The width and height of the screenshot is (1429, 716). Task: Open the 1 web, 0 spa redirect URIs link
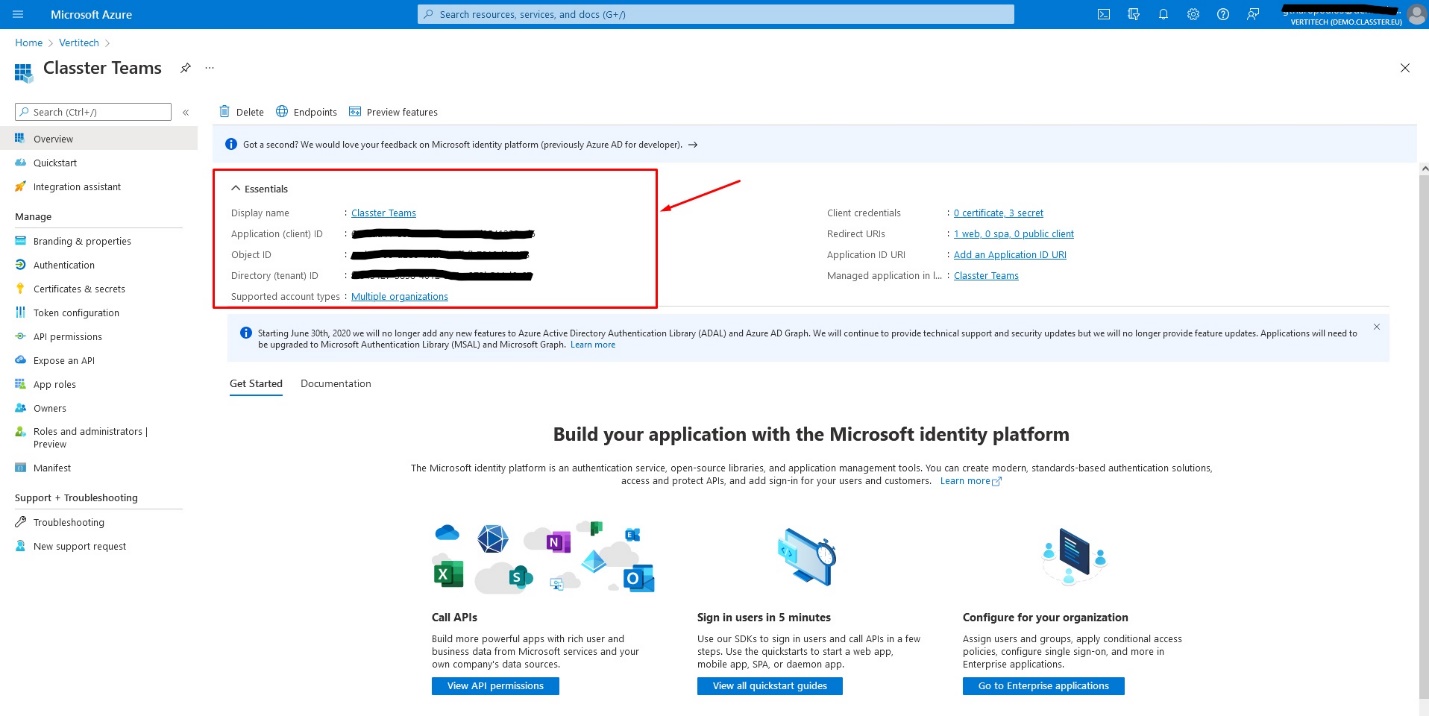(x=1014, y=234)
